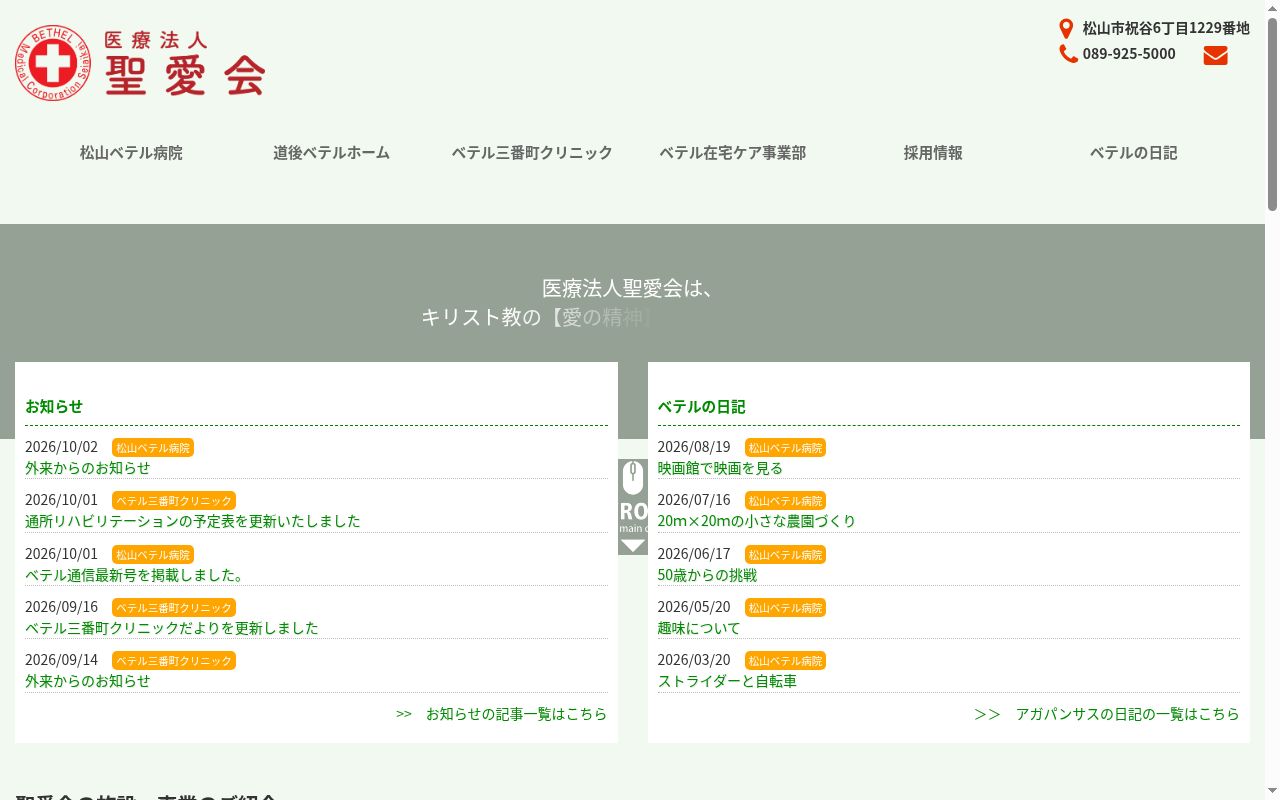Screen dimensions: 1280x800
Task: Click the mouse scroll indicator icon
Action: (633, 478)
